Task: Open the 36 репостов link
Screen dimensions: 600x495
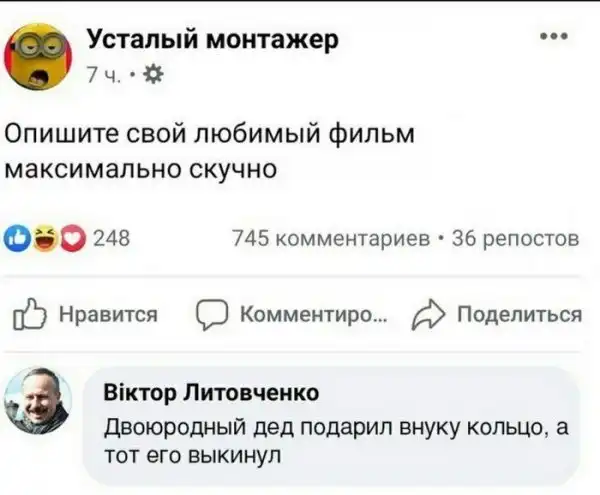Action: pyautogui.click(x=516, y=238)
